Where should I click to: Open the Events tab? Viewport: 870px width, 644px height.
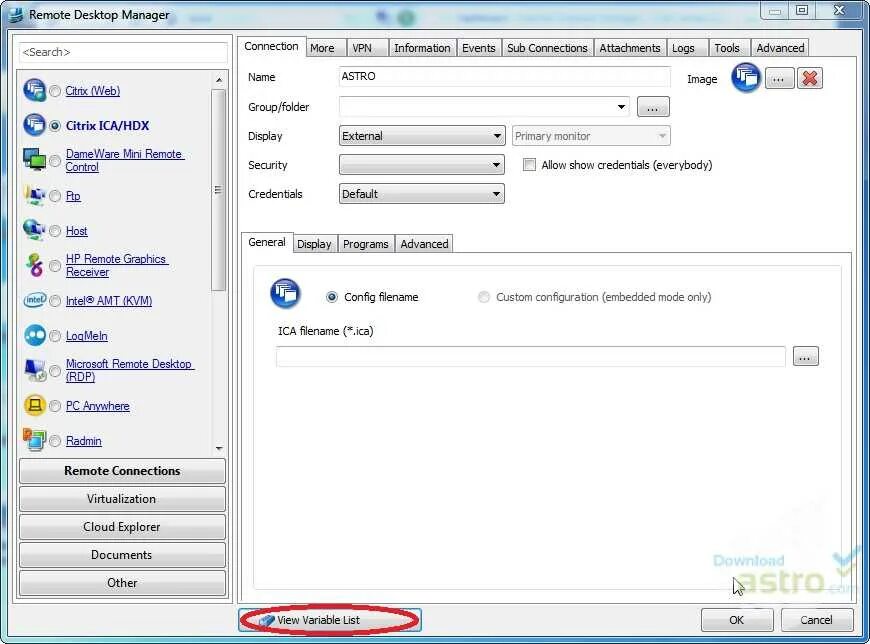(x=479, y=48)
